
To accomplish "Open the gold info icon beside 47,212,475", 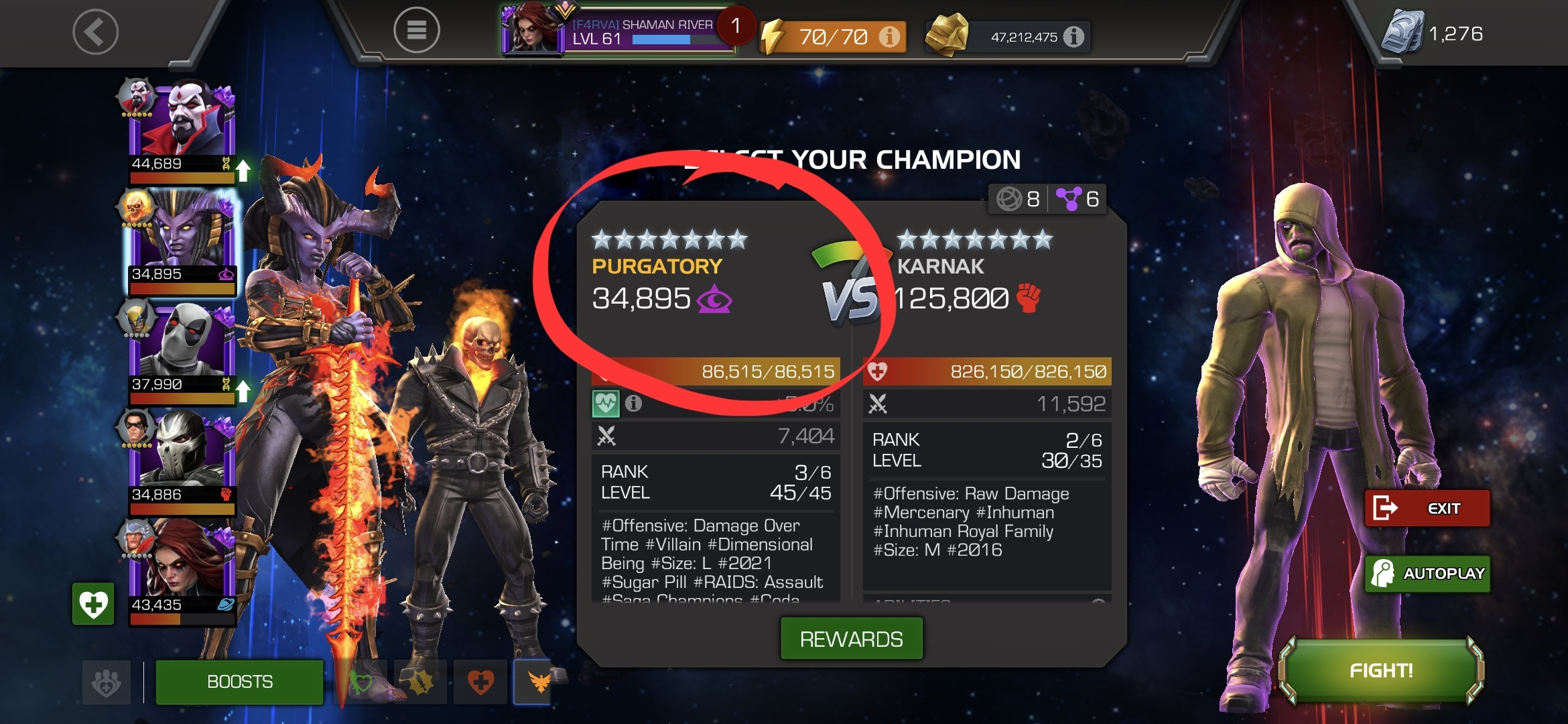I will click(1073, 36).
